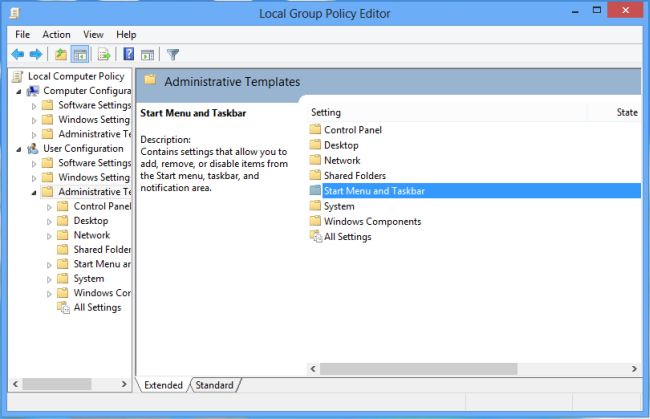Screen dimensions: 650x419
Task: Expand the Windows Components tree node
Action: [x=49, y=294]
